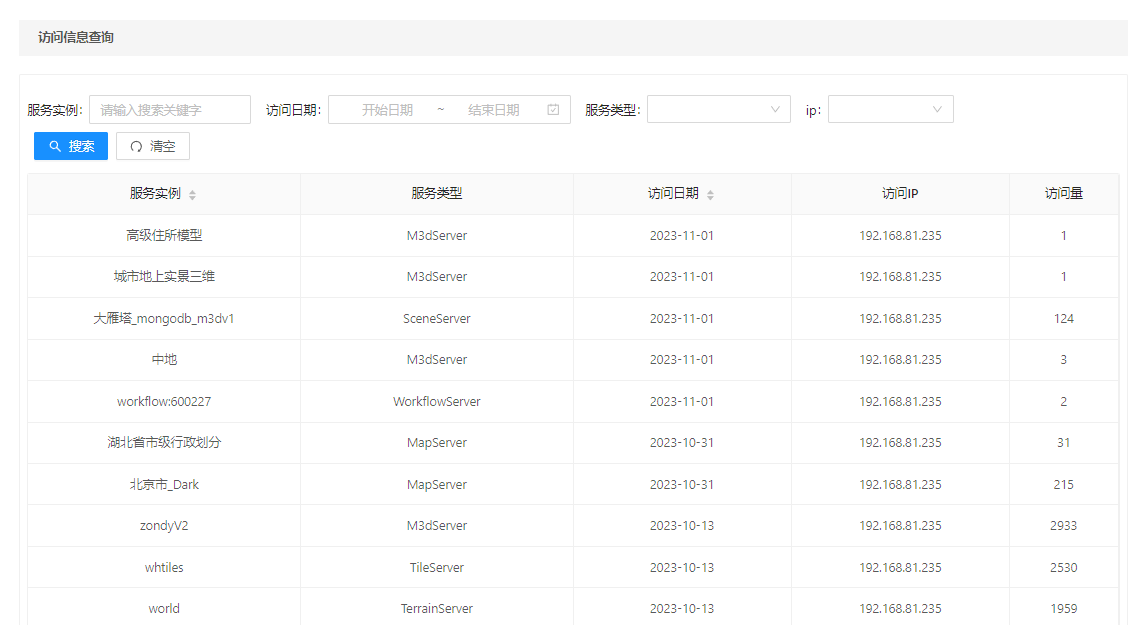The image size is (1143, 625).
Task: Click the 访问量 column header
Action: pyautogui.click(x=1063, y=194)
